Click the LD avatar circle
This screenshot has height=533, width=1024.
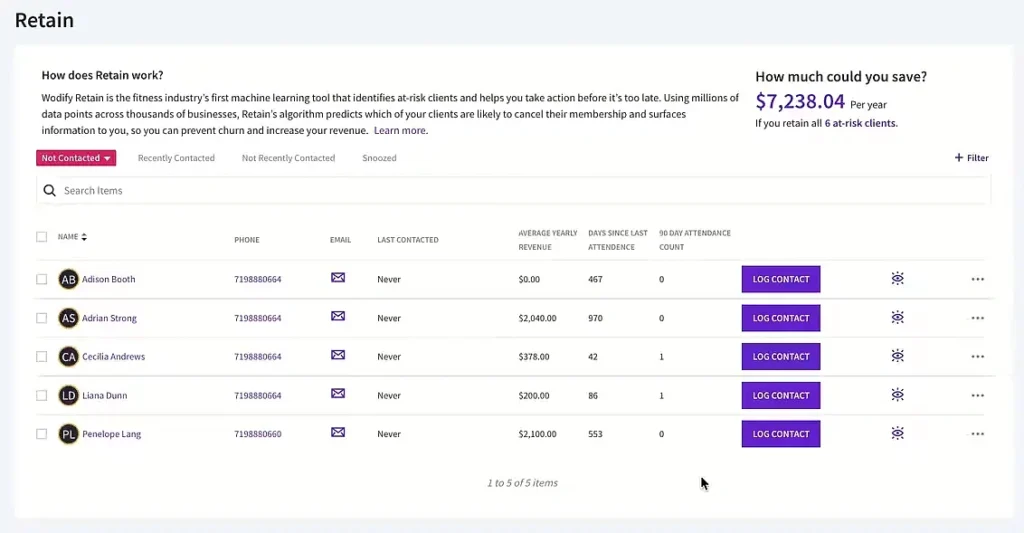pyautogui.click(x=69, y=395)
